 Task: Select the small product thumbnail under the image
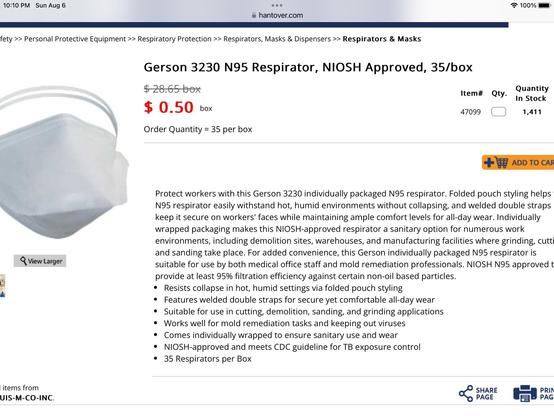point(2,286)
